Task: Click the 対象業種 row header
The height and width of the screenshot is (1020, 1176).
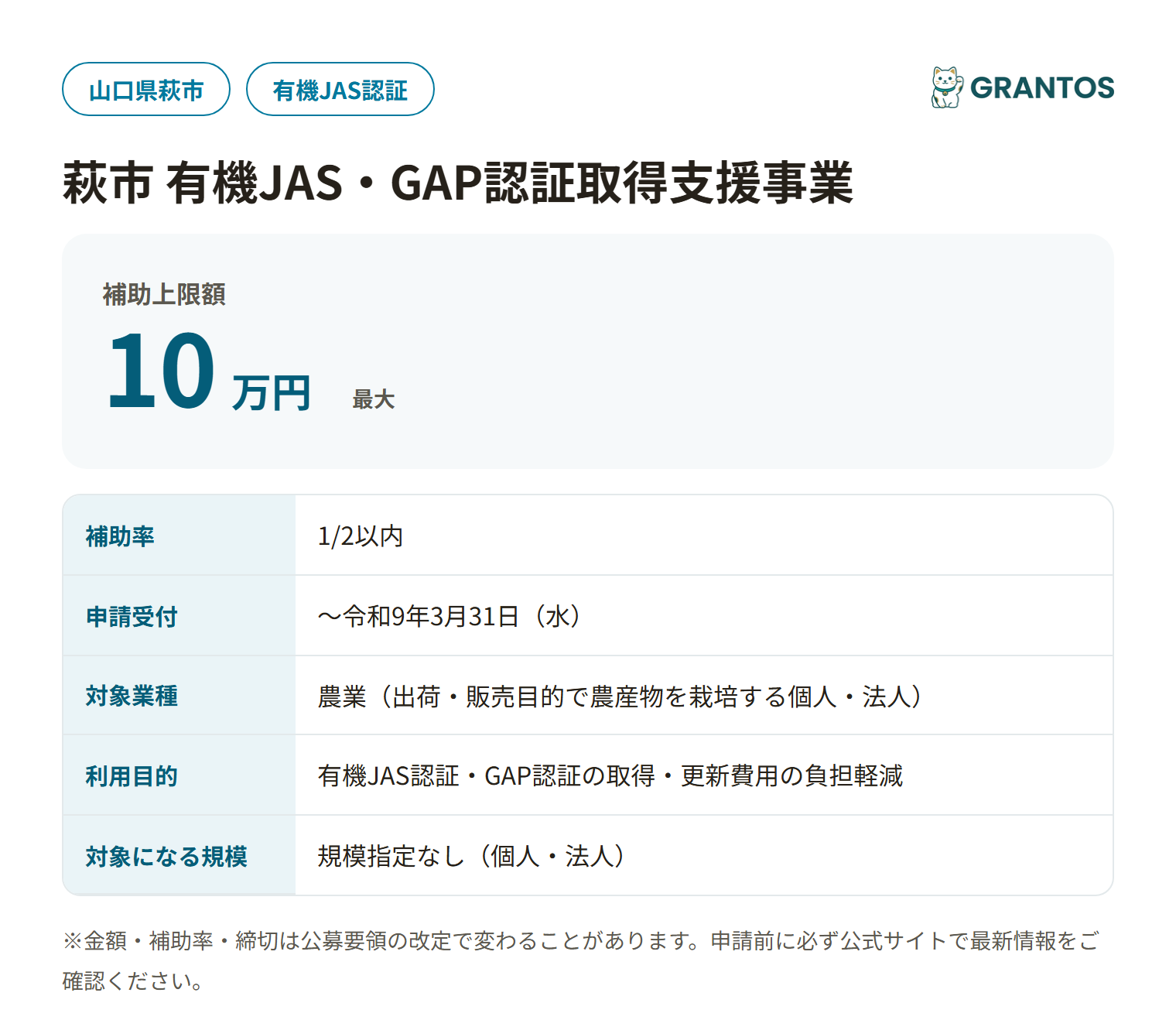Action: tap(179, 696)
